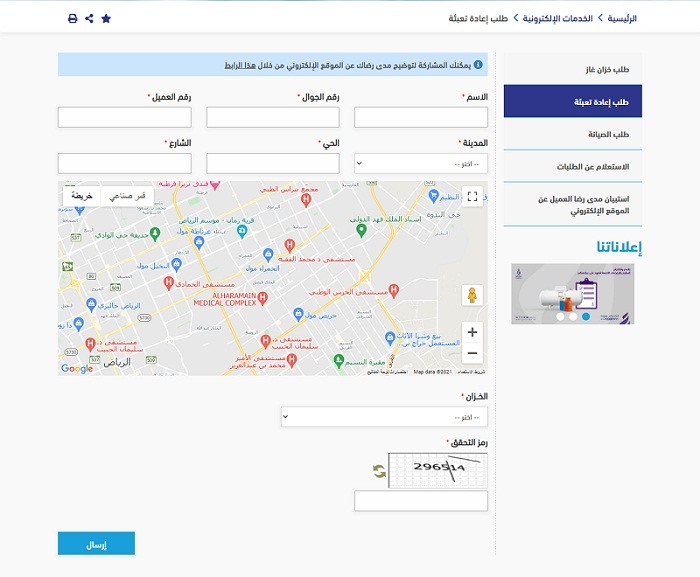
Task: Go to الخدمات الإلكترونية breadcrumb link
Action: click(x=558, y=18)
